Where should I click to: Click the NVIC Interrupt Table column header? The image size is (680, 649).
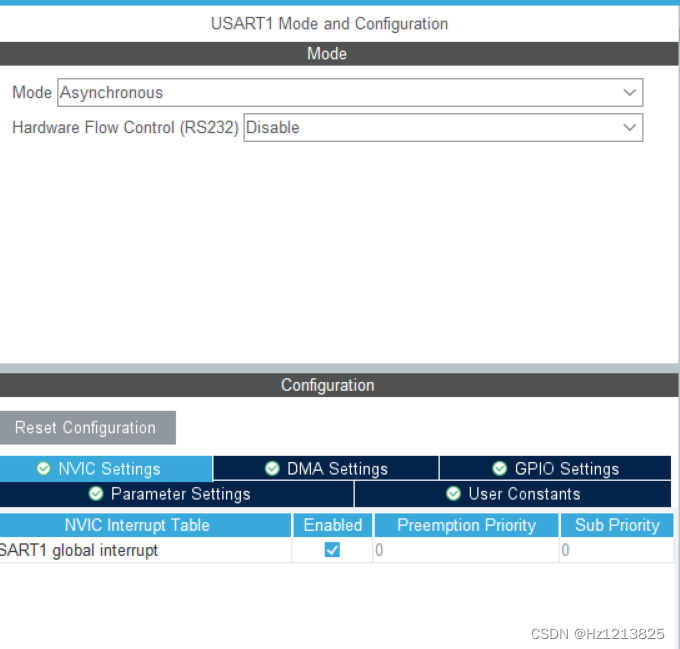145,525
